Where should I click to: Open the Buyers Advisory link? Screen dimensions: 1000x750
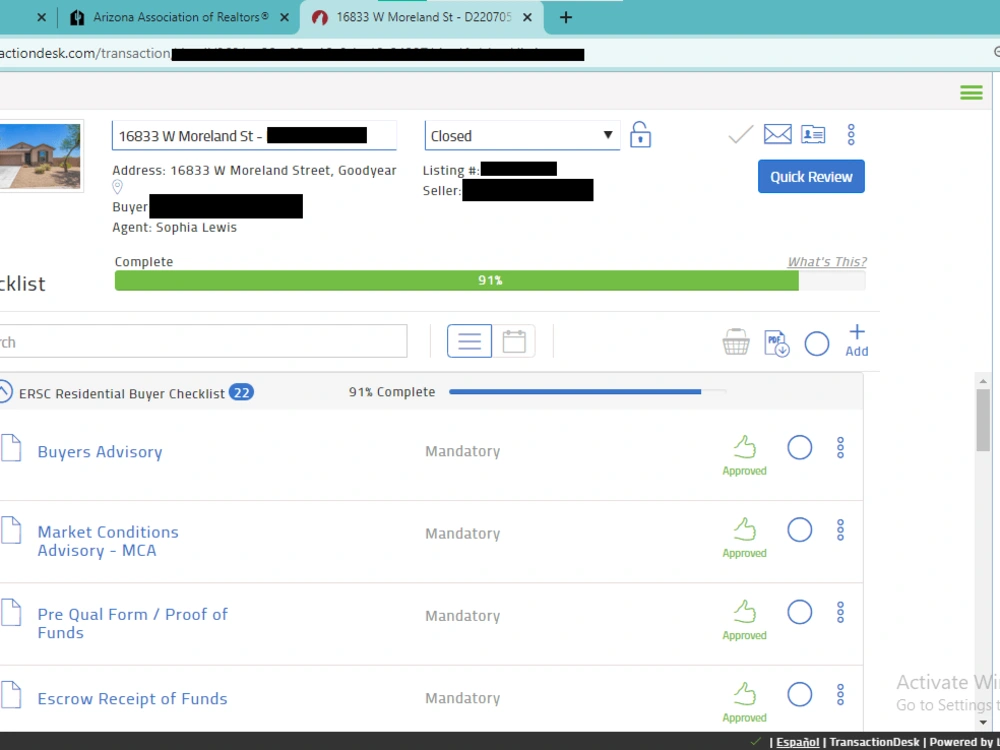100,452
